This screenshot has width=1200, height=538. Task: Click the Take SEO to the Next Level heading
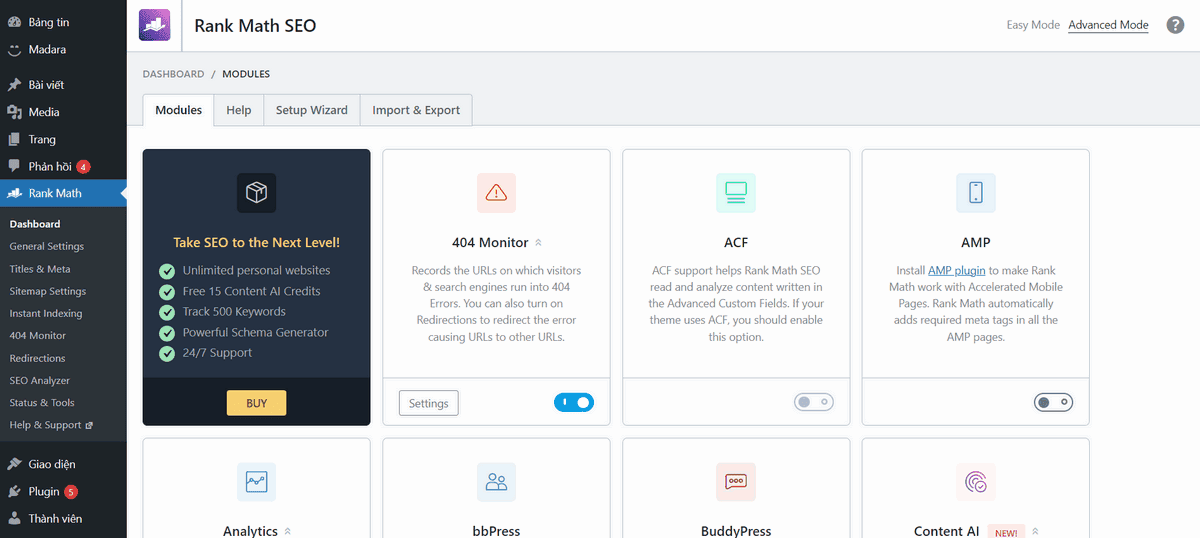[256, 242]
